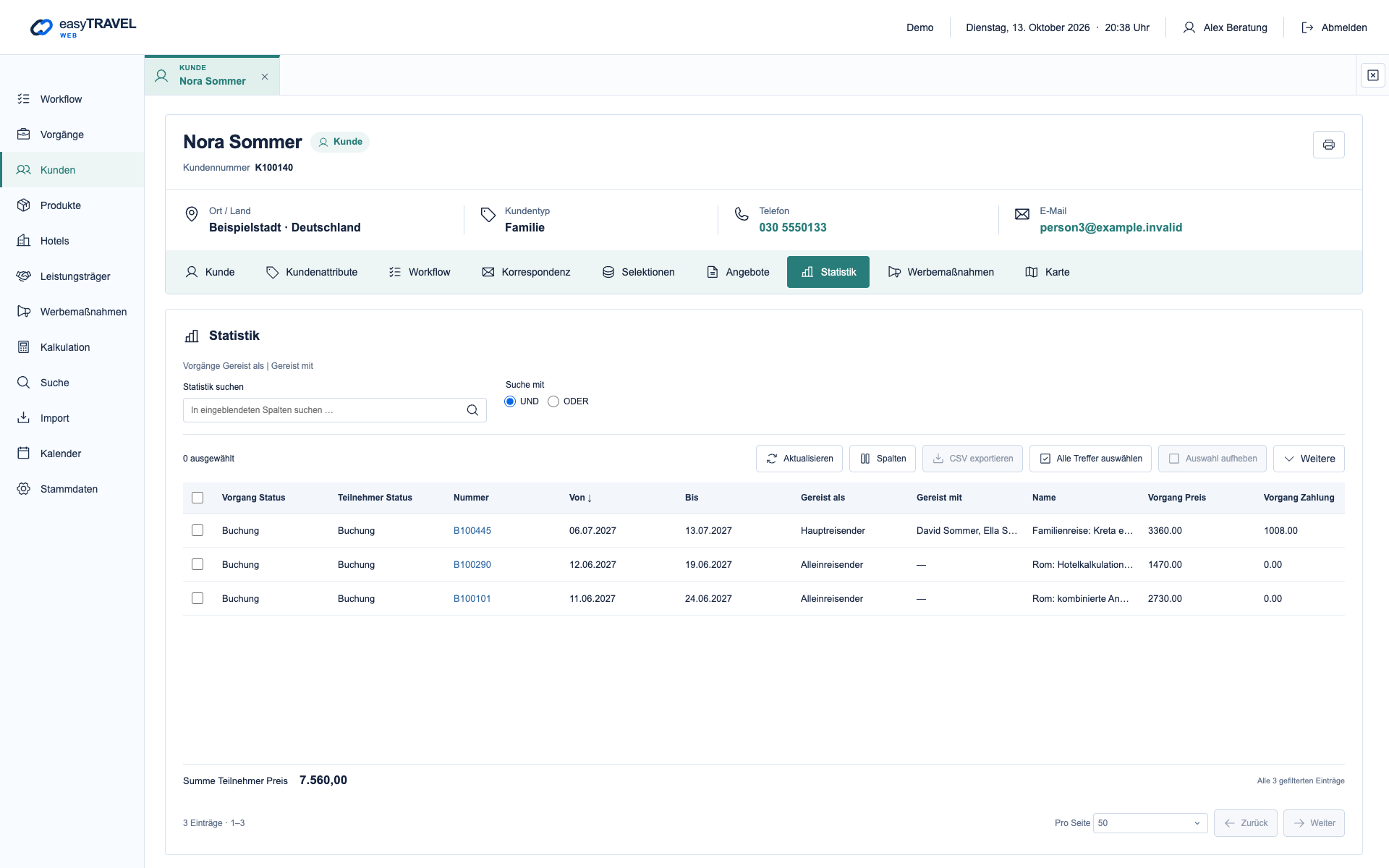Click Abmelden to log out
Viewport: 1389px width, 868px height.
1334,27
